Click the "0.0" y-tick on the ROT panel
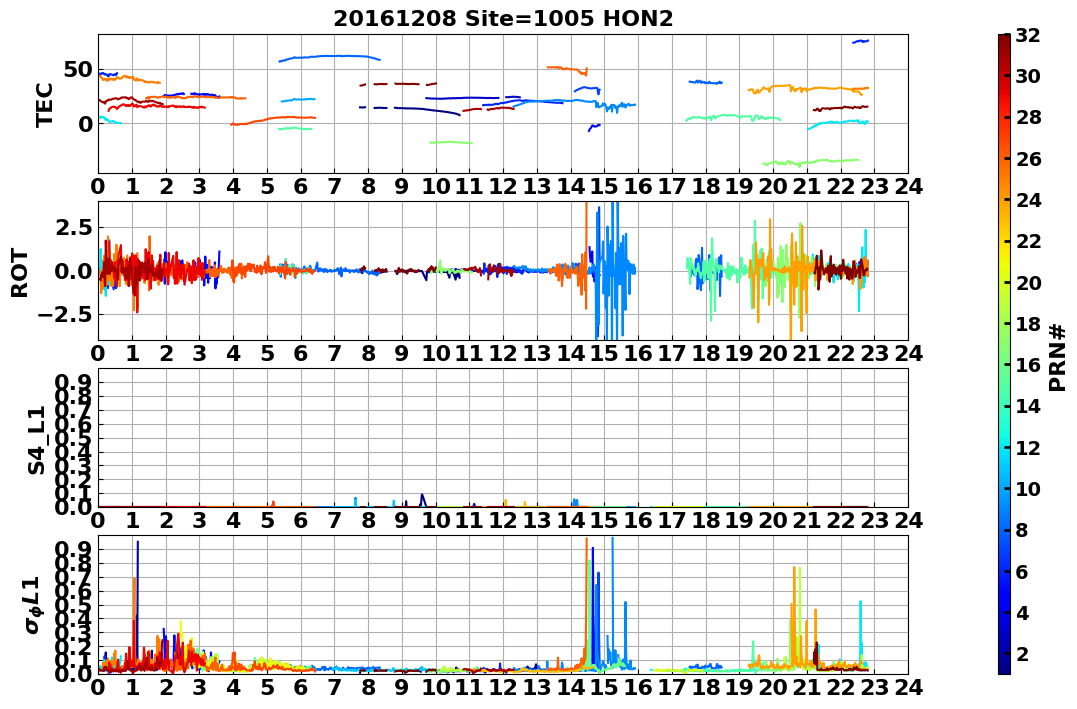Image resolution: width=1077 pixels, height=709 pixels. tap(72, 271)
